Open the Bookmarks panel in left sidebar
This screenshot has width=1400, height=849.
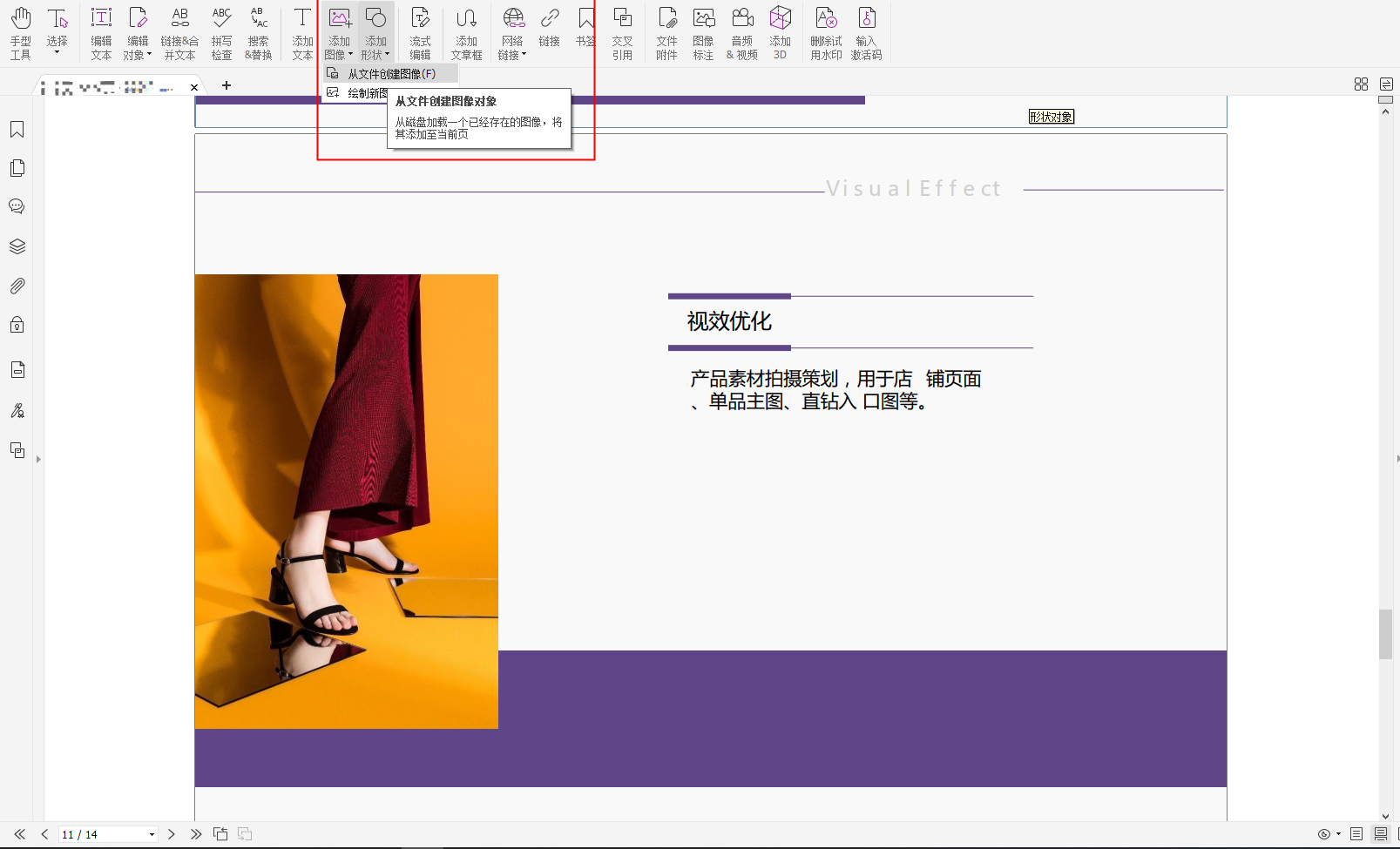point(17,130)
